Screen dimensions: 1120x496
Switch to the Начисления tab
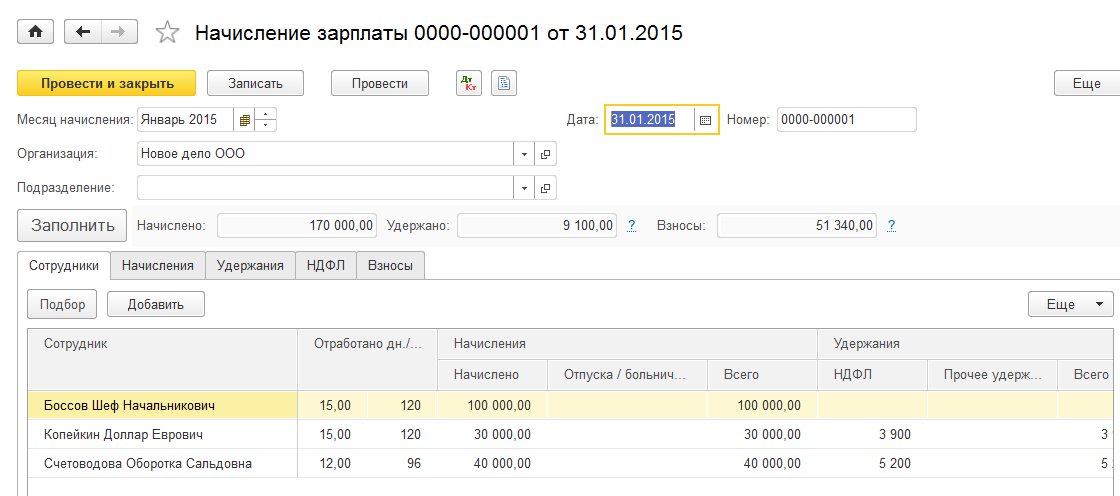pos(158,265)
